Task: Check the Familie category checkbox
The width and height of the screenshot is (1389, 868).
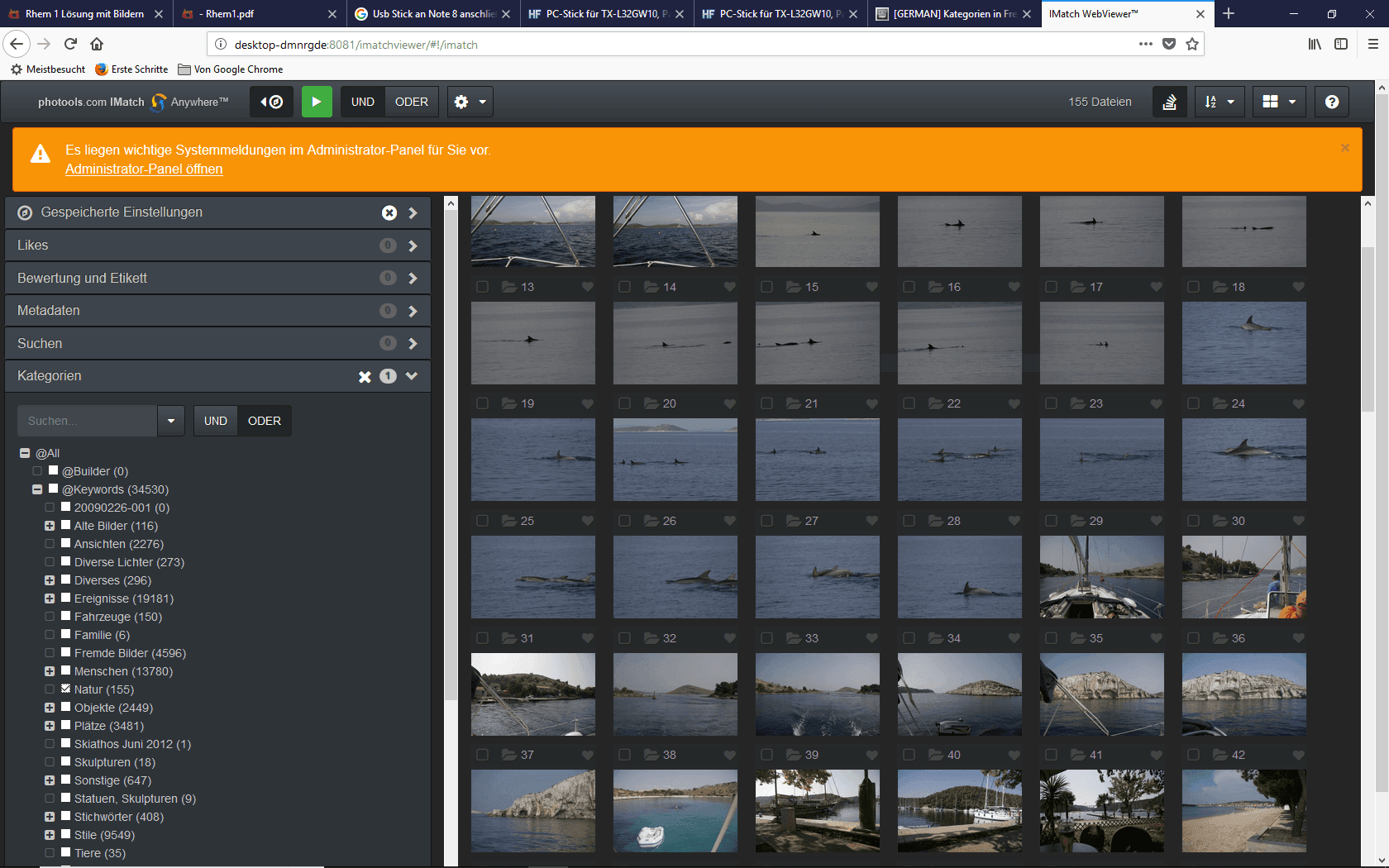Action: tap(66, 634)
